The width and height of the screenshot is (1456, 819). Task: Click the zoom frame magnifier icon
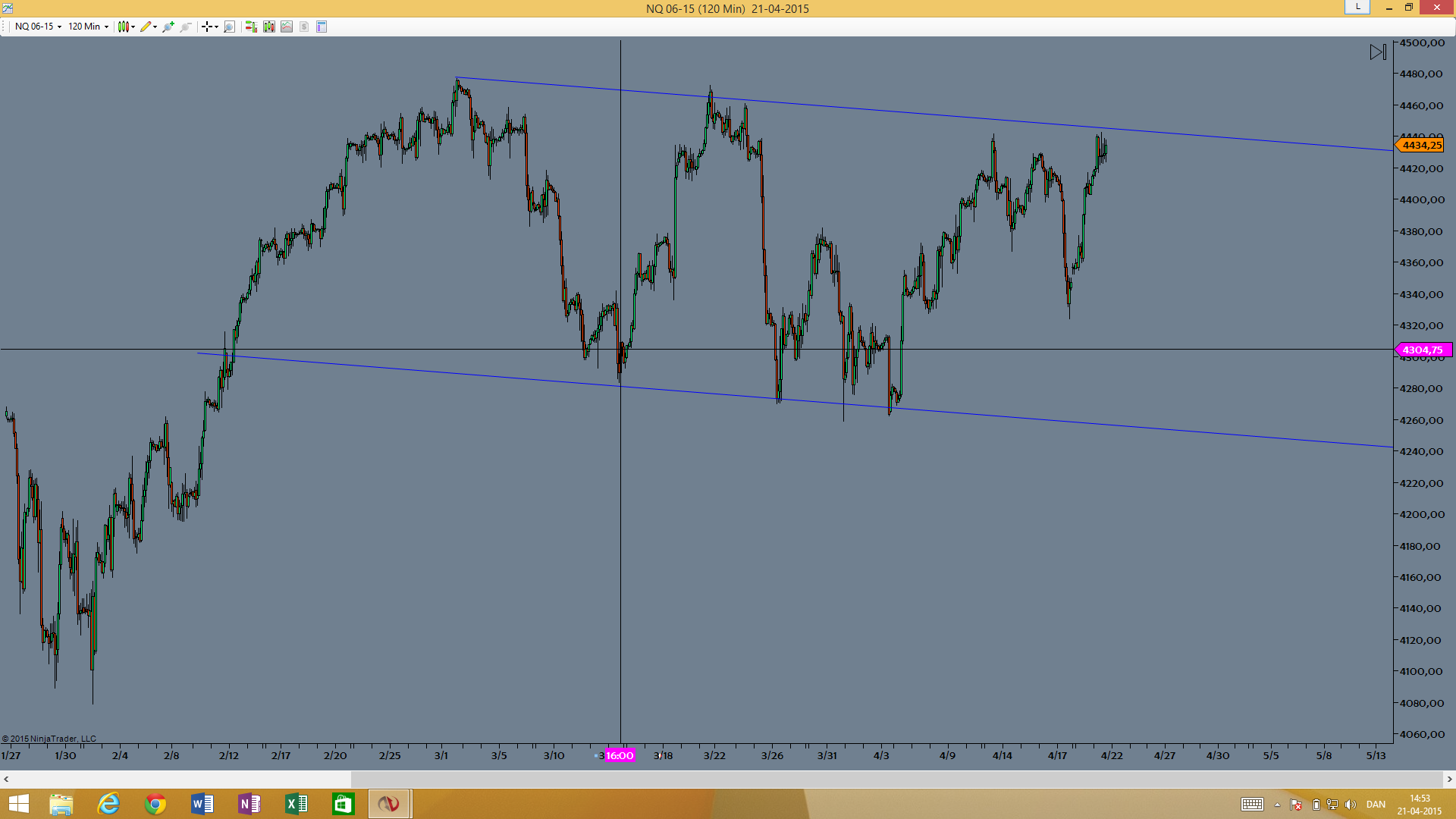pos(230,27)
